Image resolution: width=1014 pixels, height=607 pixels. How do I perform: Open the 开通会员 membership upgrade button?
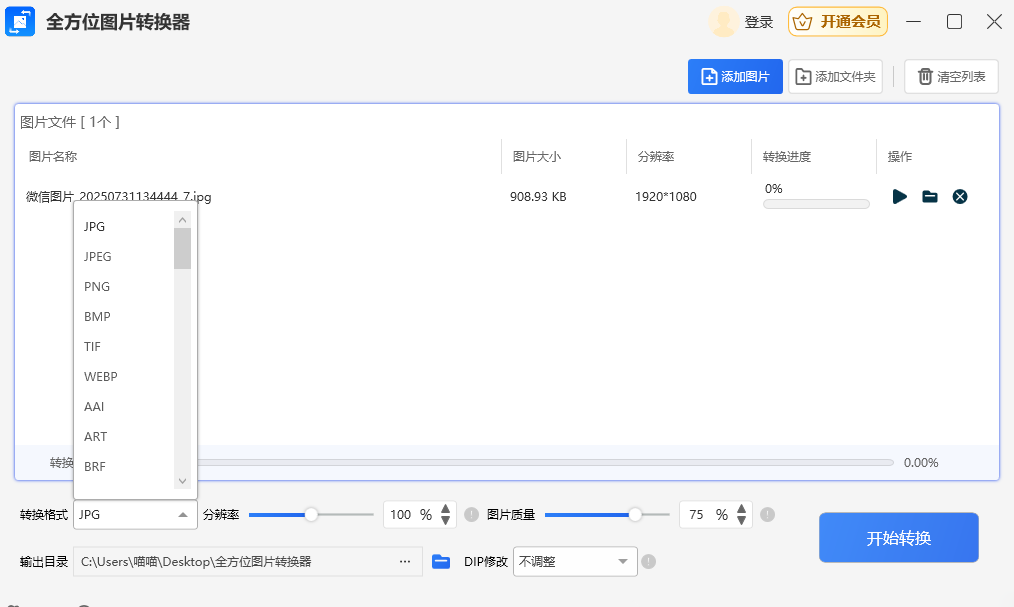838,22
